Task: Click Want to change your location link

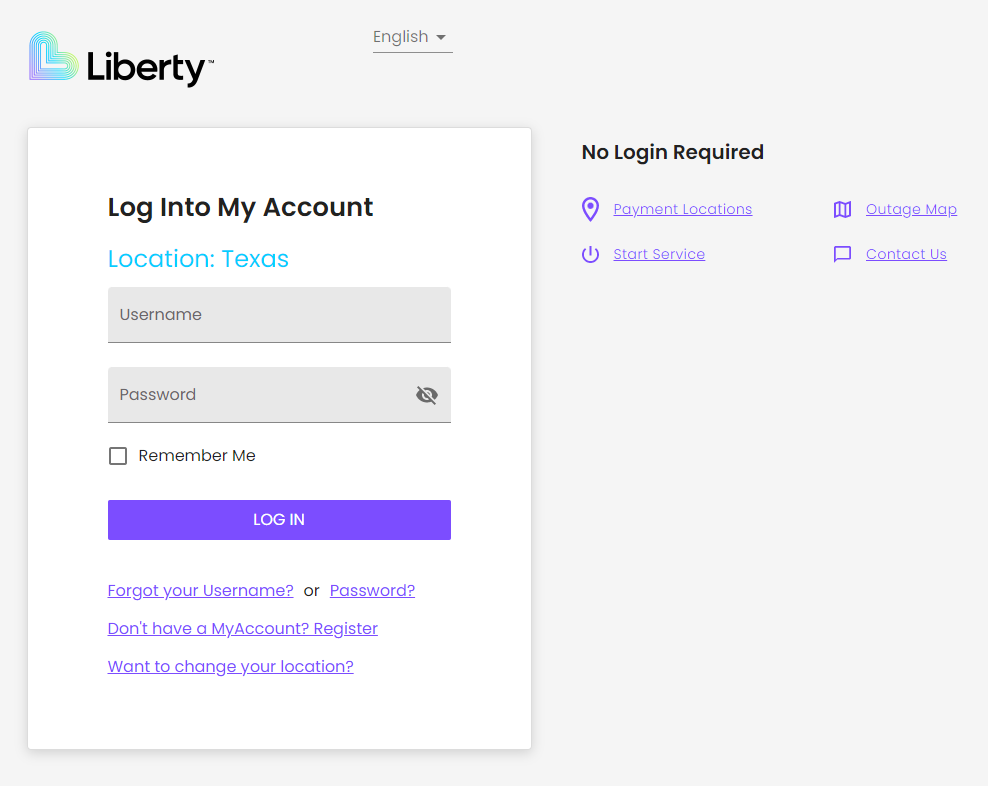Action: pyautogui.click(x=230, y=667)
